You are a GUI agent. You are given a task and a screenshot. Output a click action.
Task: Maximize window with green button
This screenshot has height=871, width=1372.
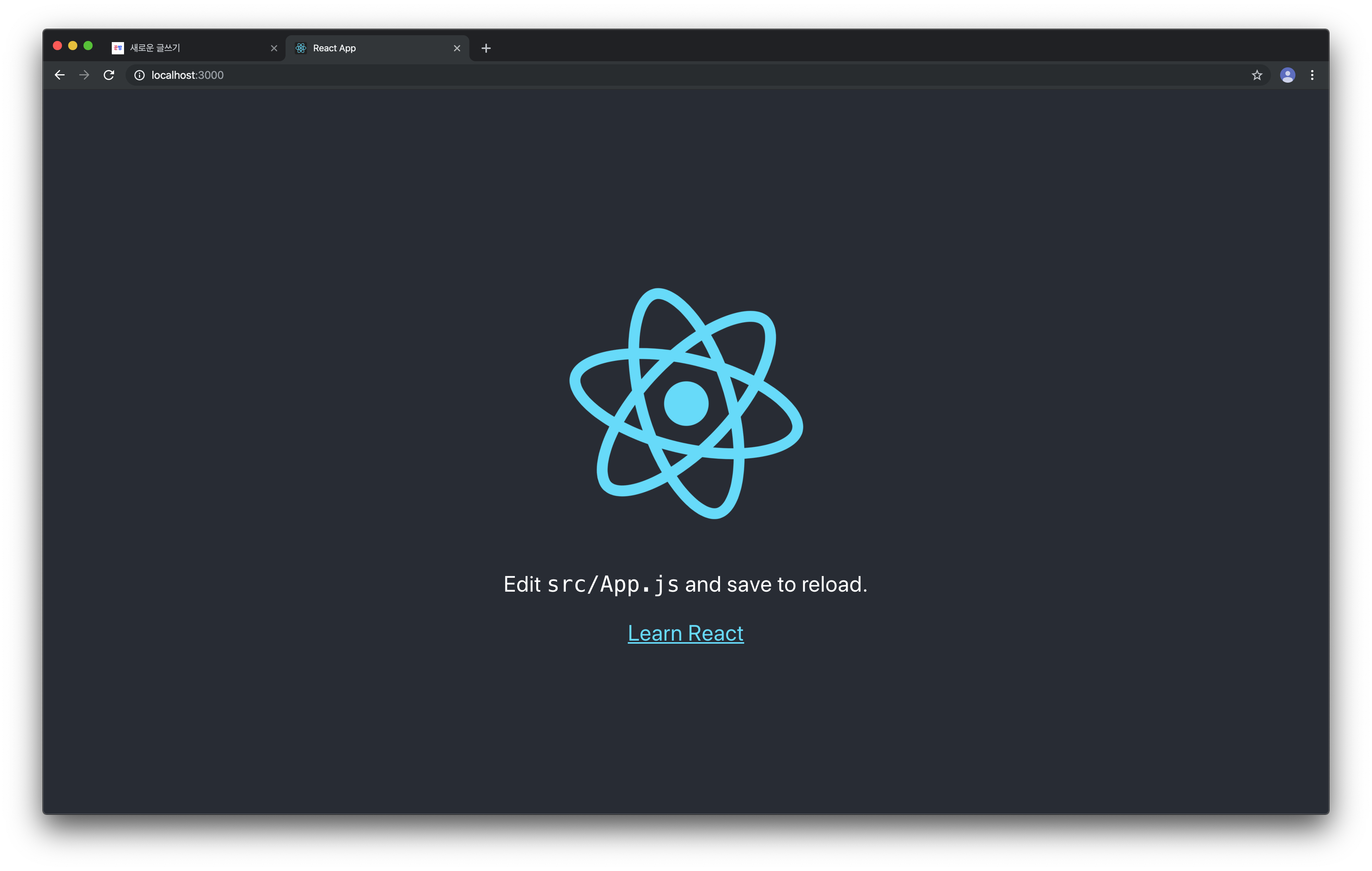click(x=88, y=46)
